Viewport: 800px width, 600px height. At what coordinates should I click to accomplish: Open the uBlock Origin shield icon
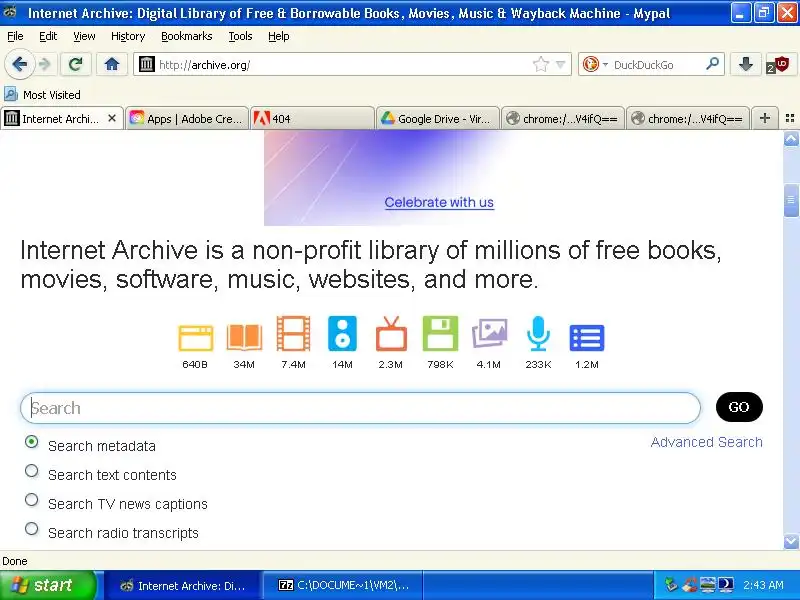779,65
